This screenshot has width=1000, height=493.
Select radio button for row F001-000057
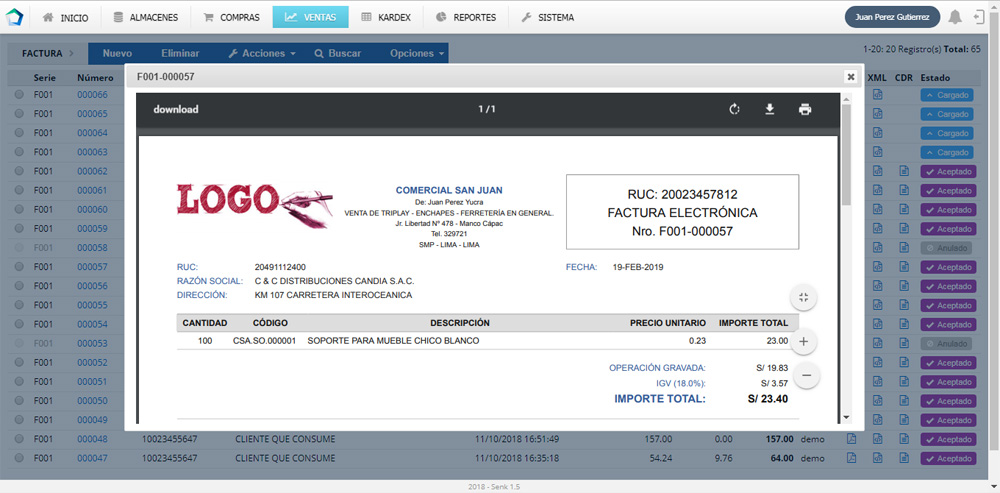(19, 267)
